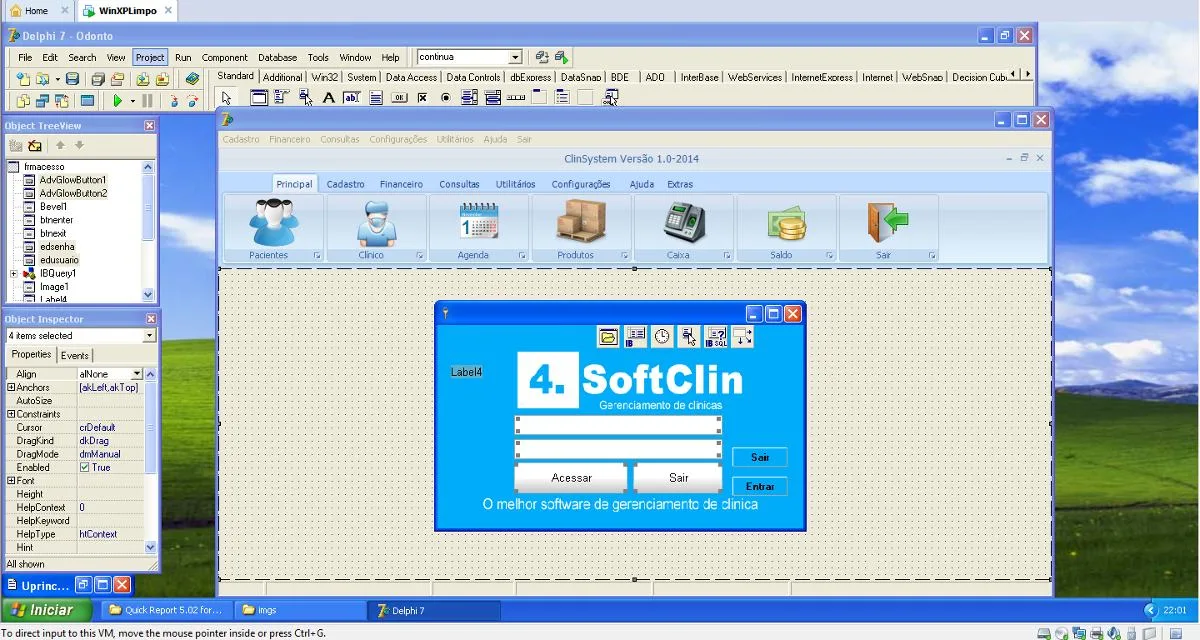The image size is (1200, 640).
Task: Click the Run green play button
Action: click(x=118, y=100)
